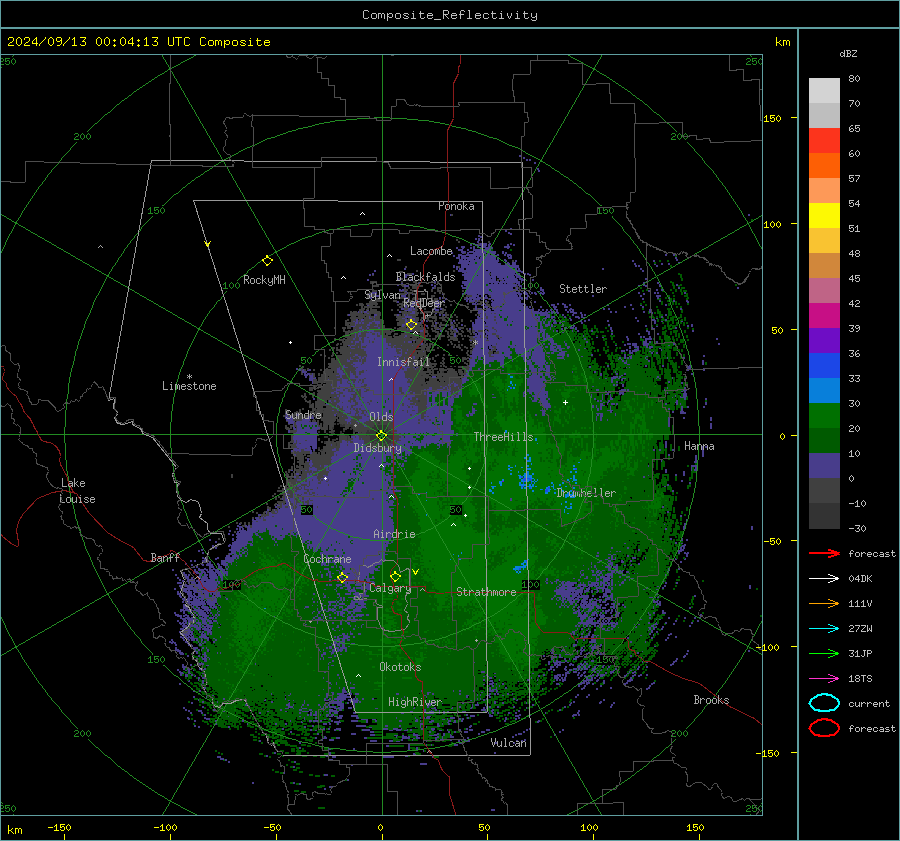The width and height of the screenshot is (900, 841).
Task: Click the 39 dBZ purple color swatch
Action: point(824,340)
